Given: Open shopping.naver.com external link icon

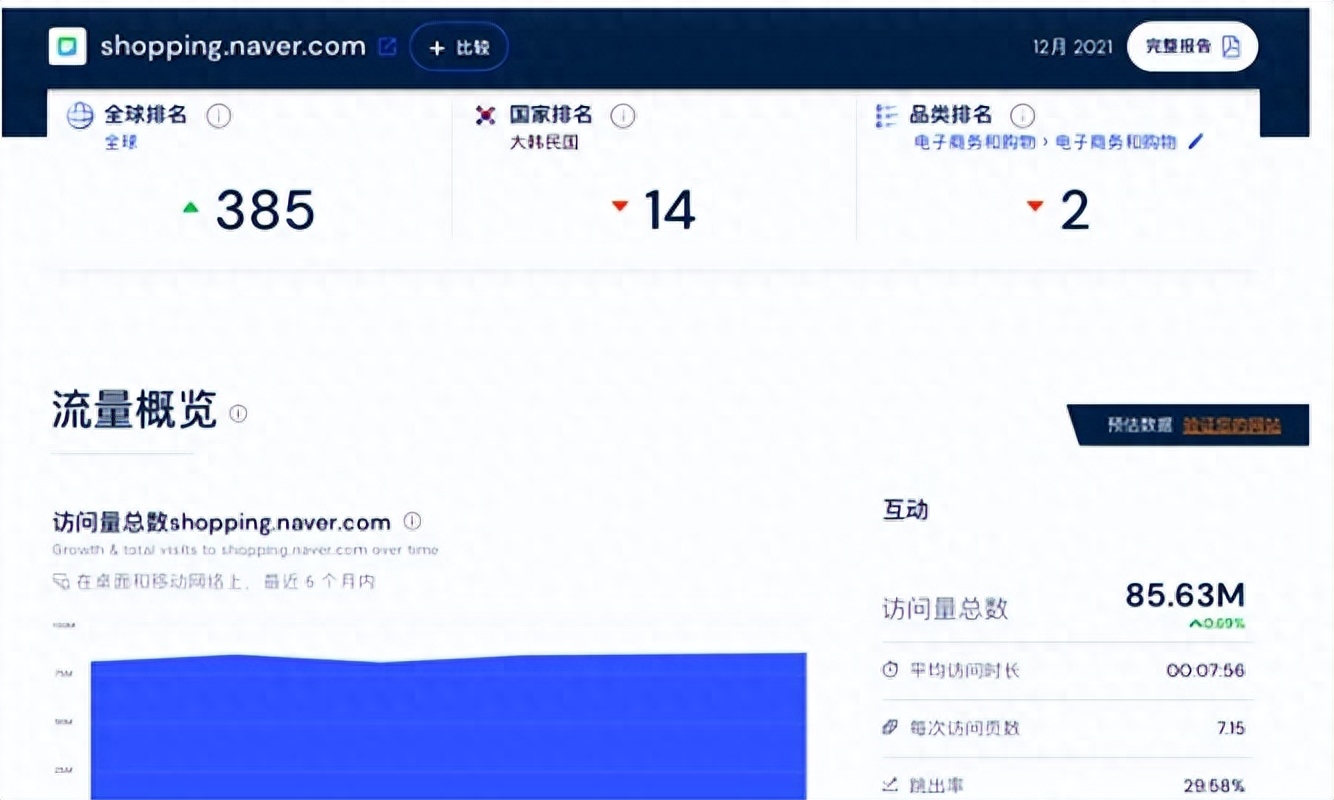Looking at the screenshot, I should point(387,47).
